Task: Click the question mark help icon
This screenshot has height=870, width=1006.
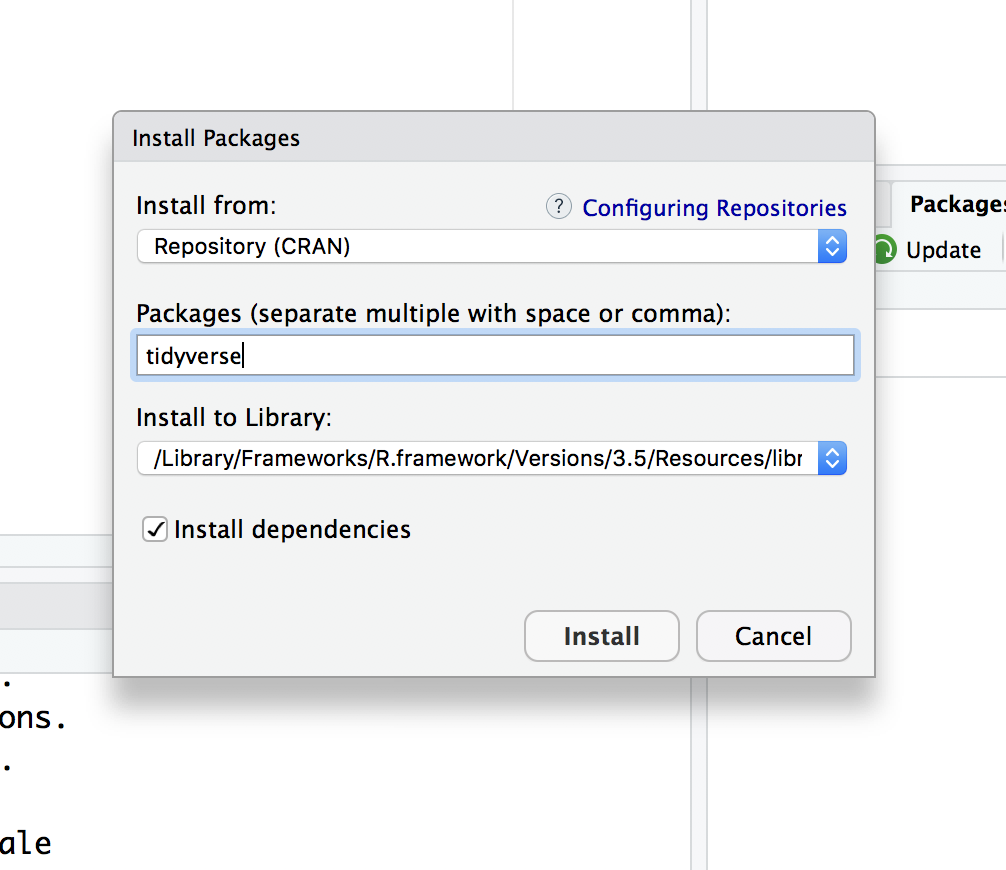Action: [x=558, y=207]
